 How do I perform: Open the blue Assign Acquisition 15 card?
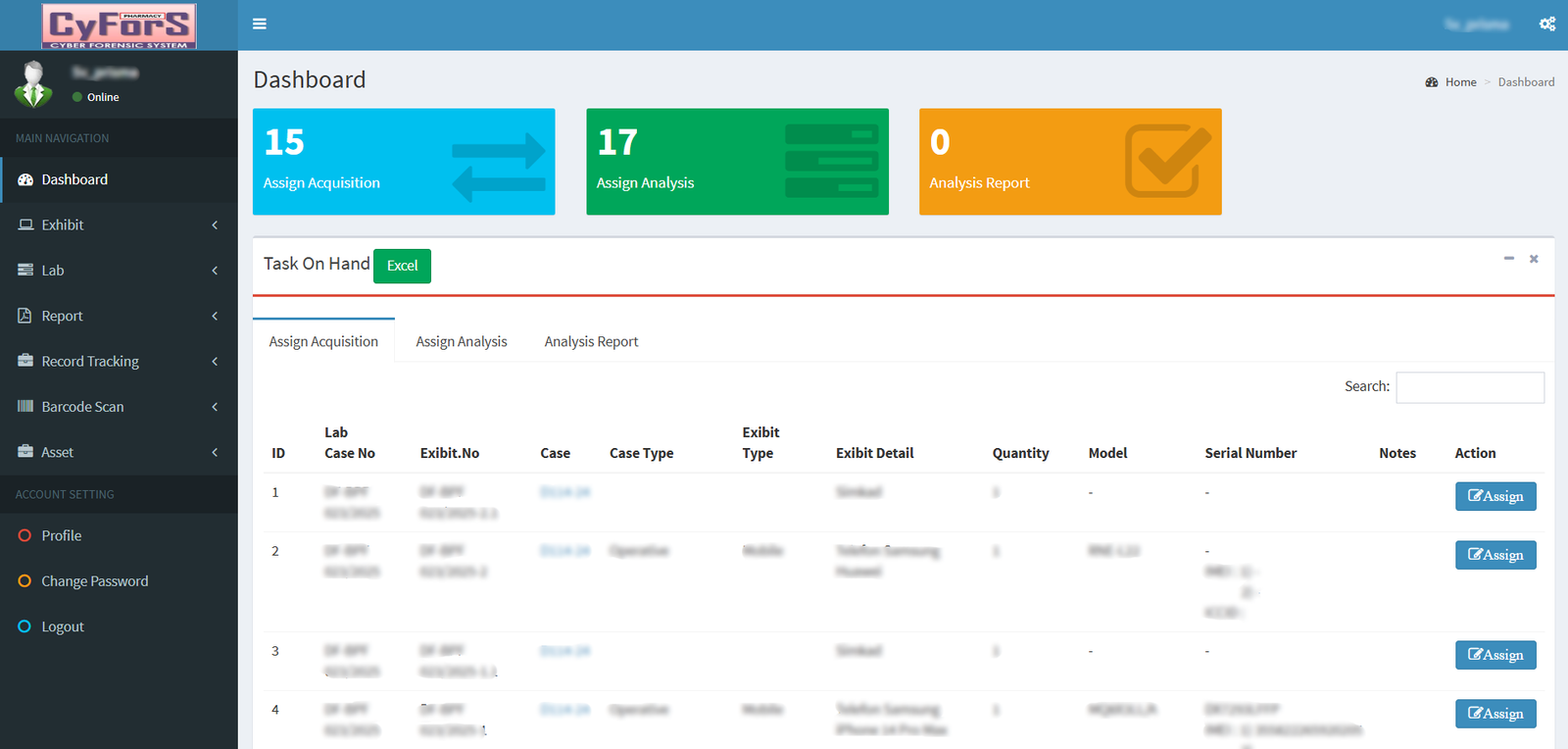pos(404,162)
